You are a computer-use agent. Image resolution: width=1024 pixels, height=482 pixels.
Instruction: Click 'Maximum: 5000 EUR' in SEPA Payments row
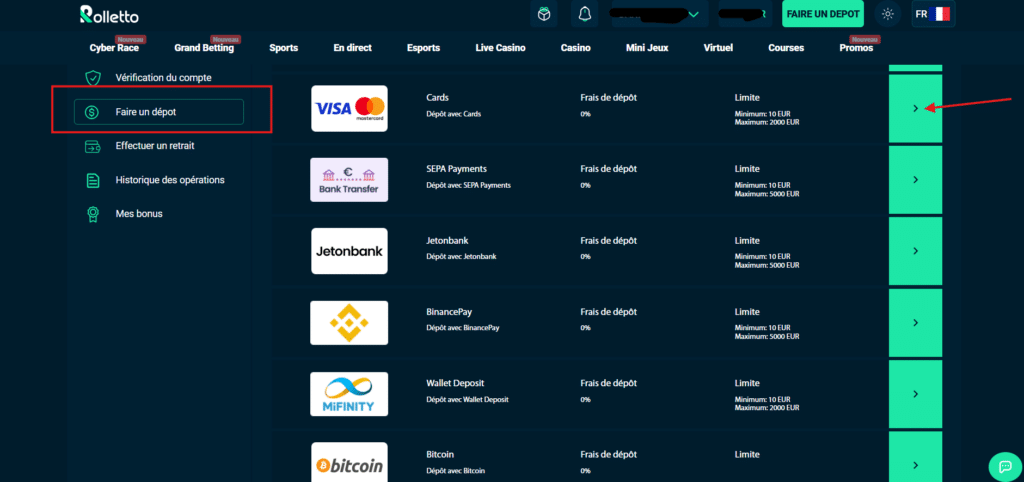[767, 193]
